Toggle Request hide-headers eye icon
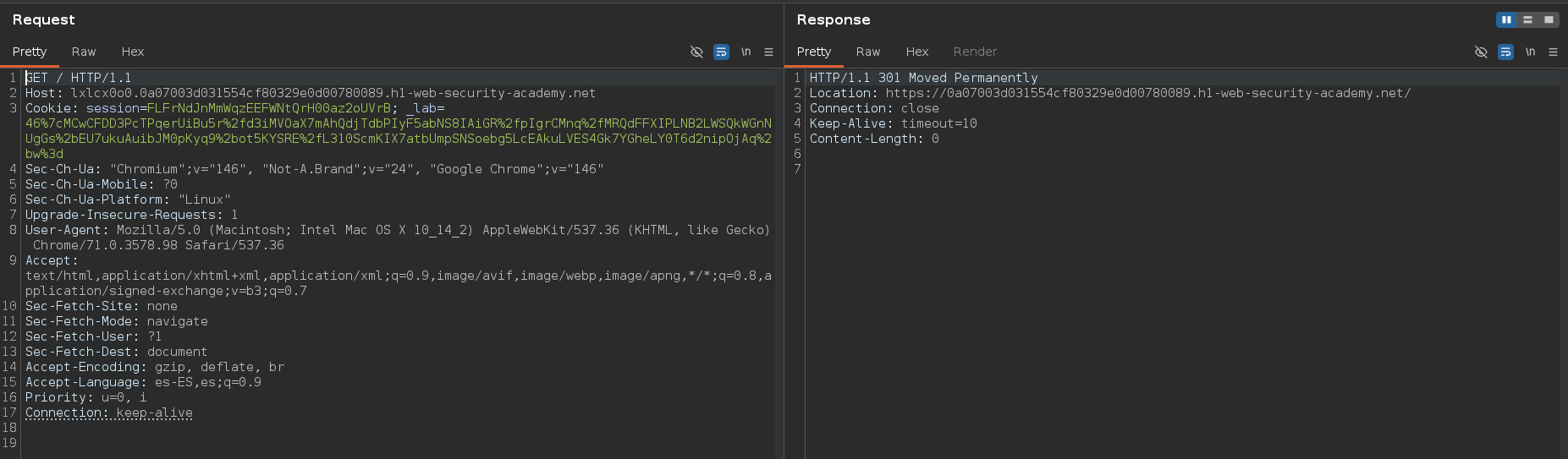 tap(696, 52)
